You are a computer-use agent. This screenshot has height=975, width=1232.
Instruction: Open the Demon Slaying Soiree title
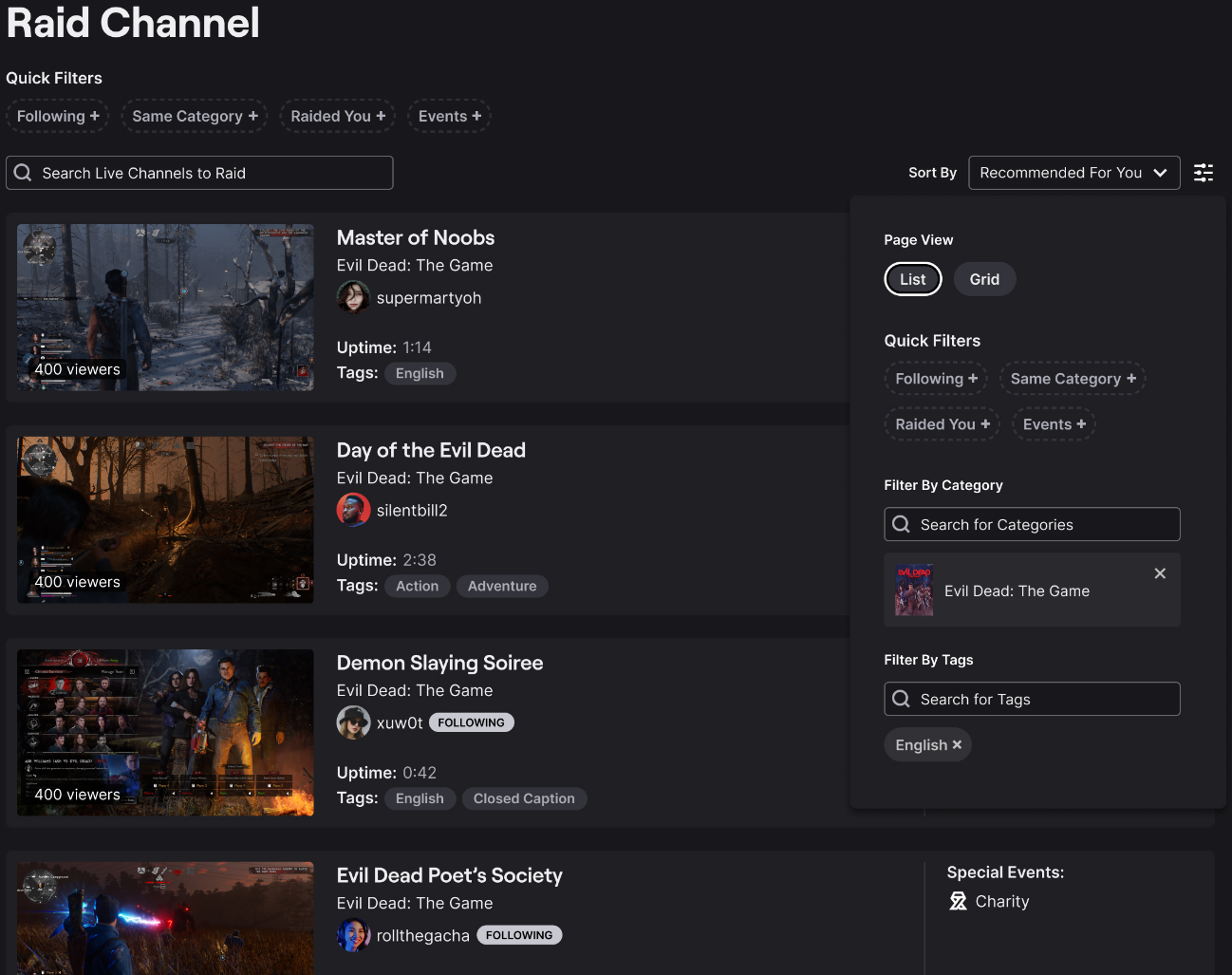(x=439, y=663)
